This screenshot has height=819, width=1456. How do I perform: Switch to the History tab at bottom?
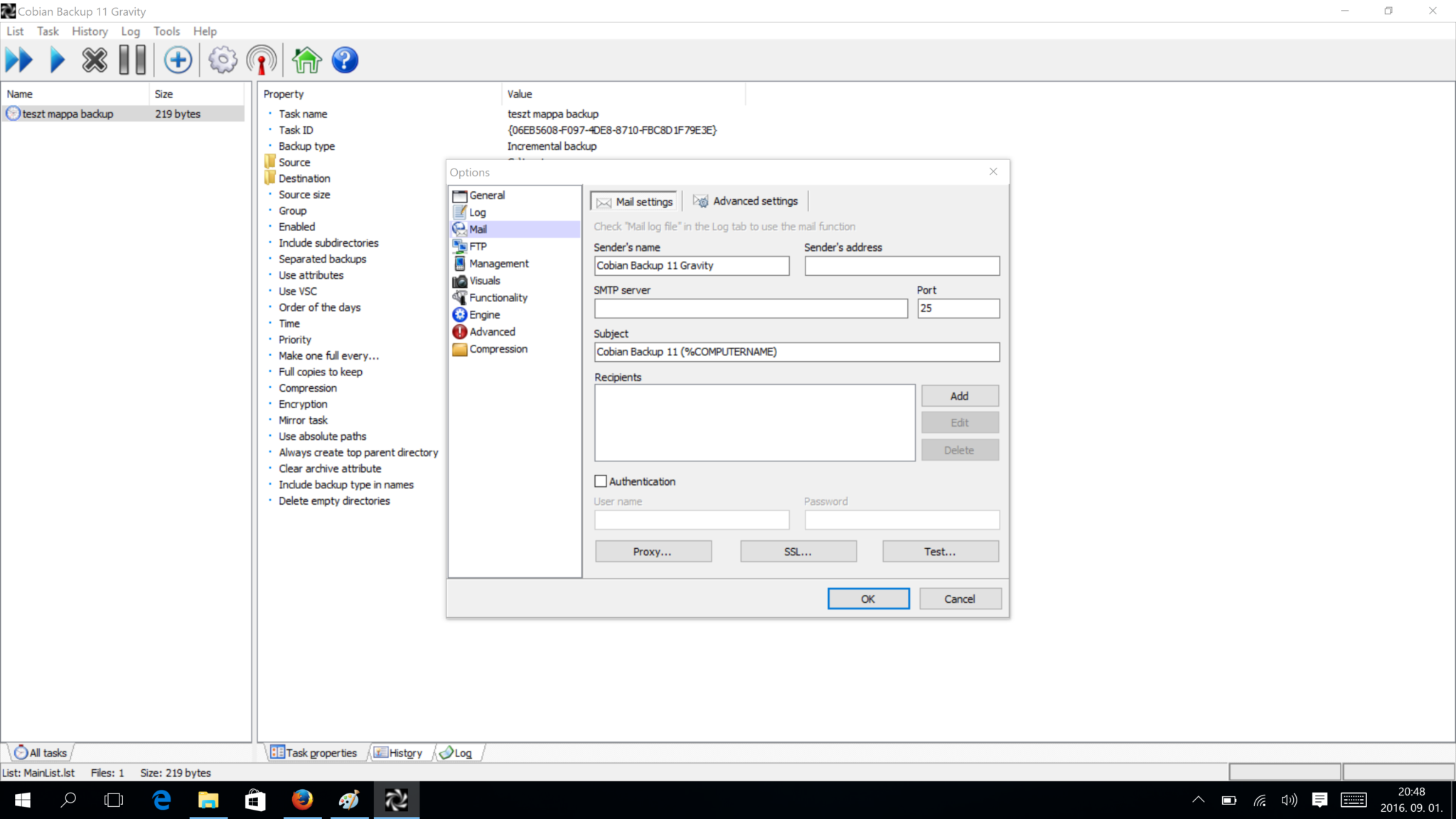(x=402, y=752)
